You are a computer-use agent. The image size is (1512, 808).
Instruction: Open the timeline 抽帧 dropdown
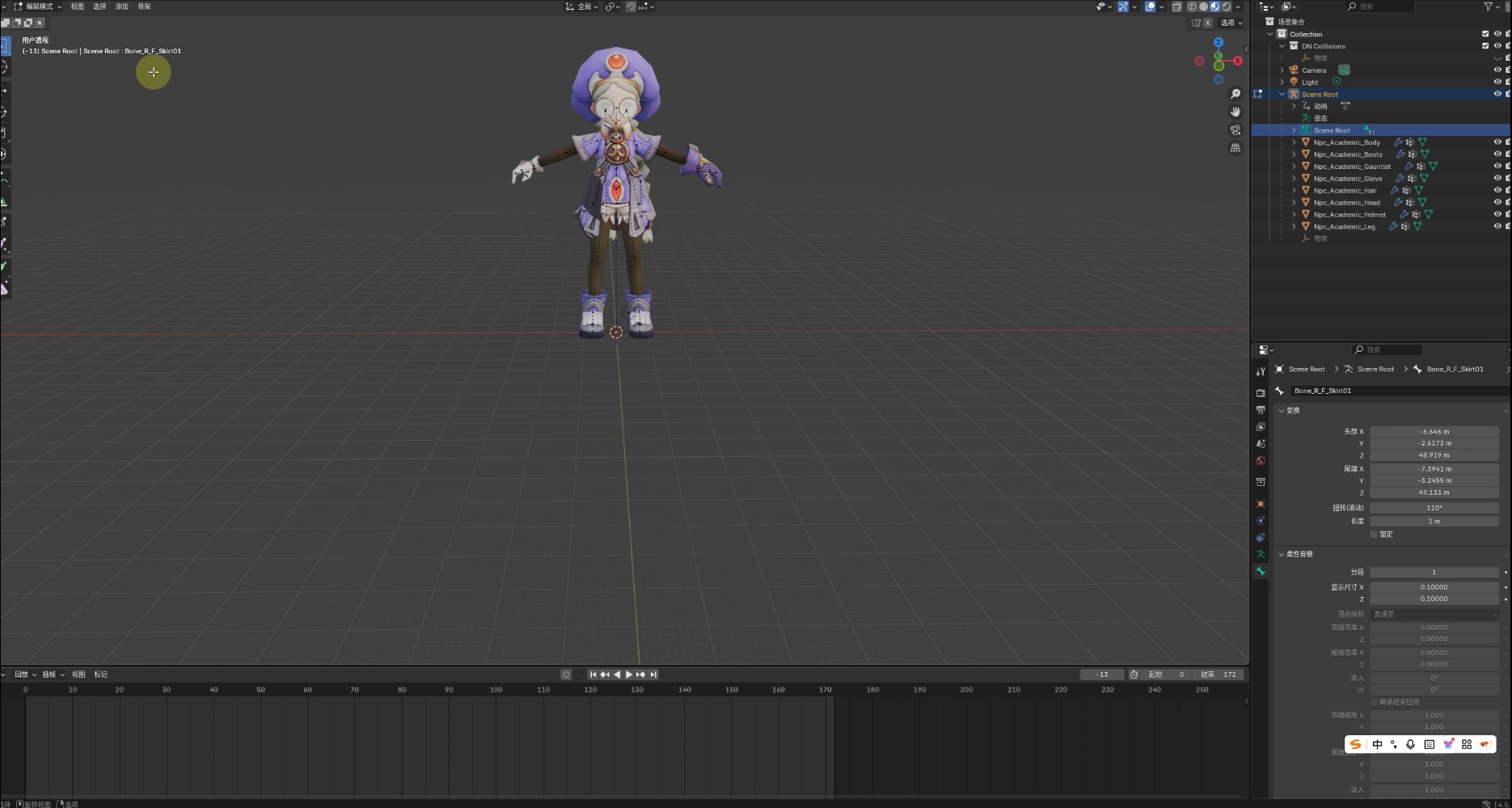coord(53,675)
